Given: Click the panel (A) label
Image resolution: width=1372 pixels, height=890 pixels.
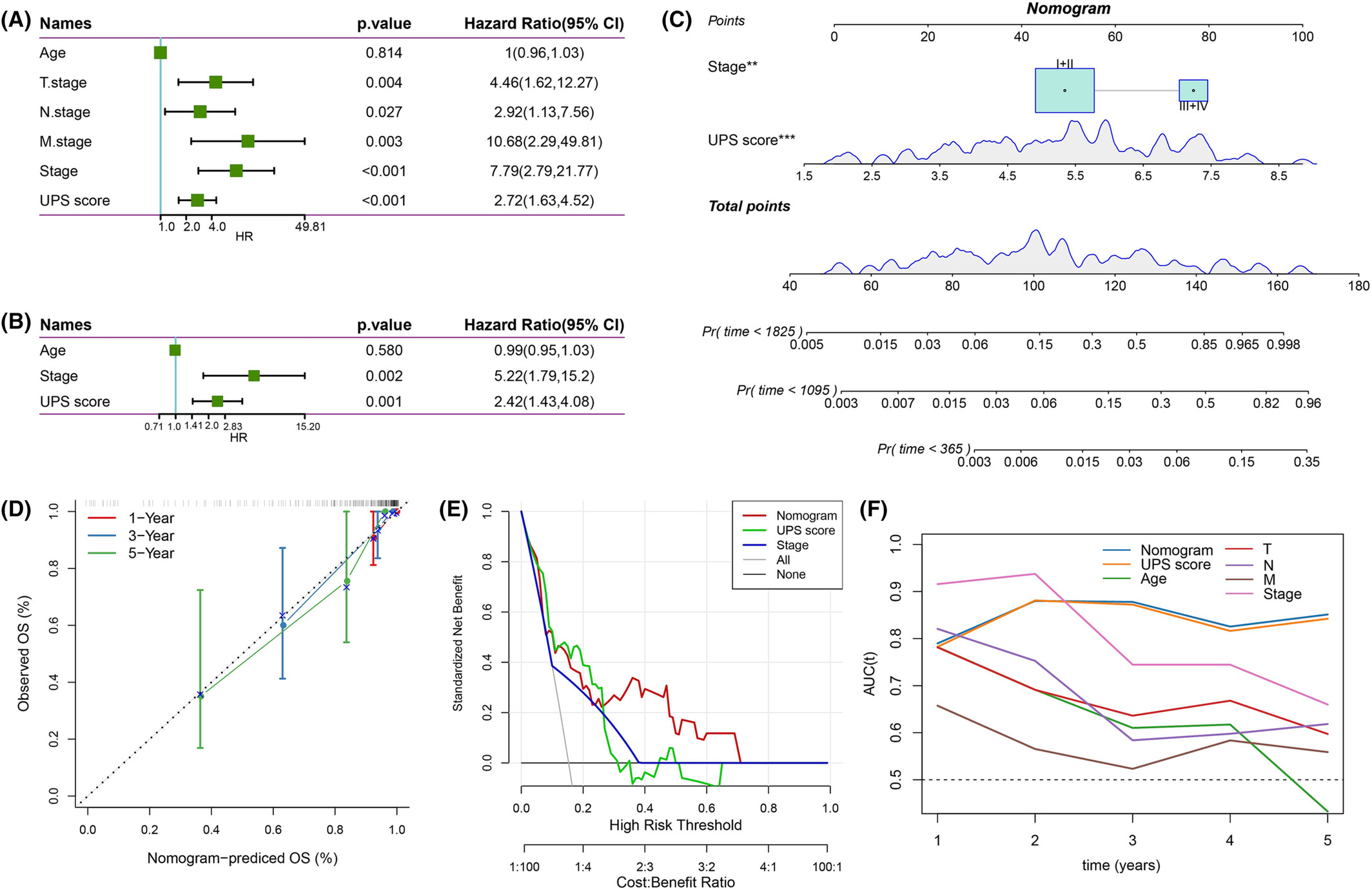Looking at the screenshot, I should click(15, 21).
